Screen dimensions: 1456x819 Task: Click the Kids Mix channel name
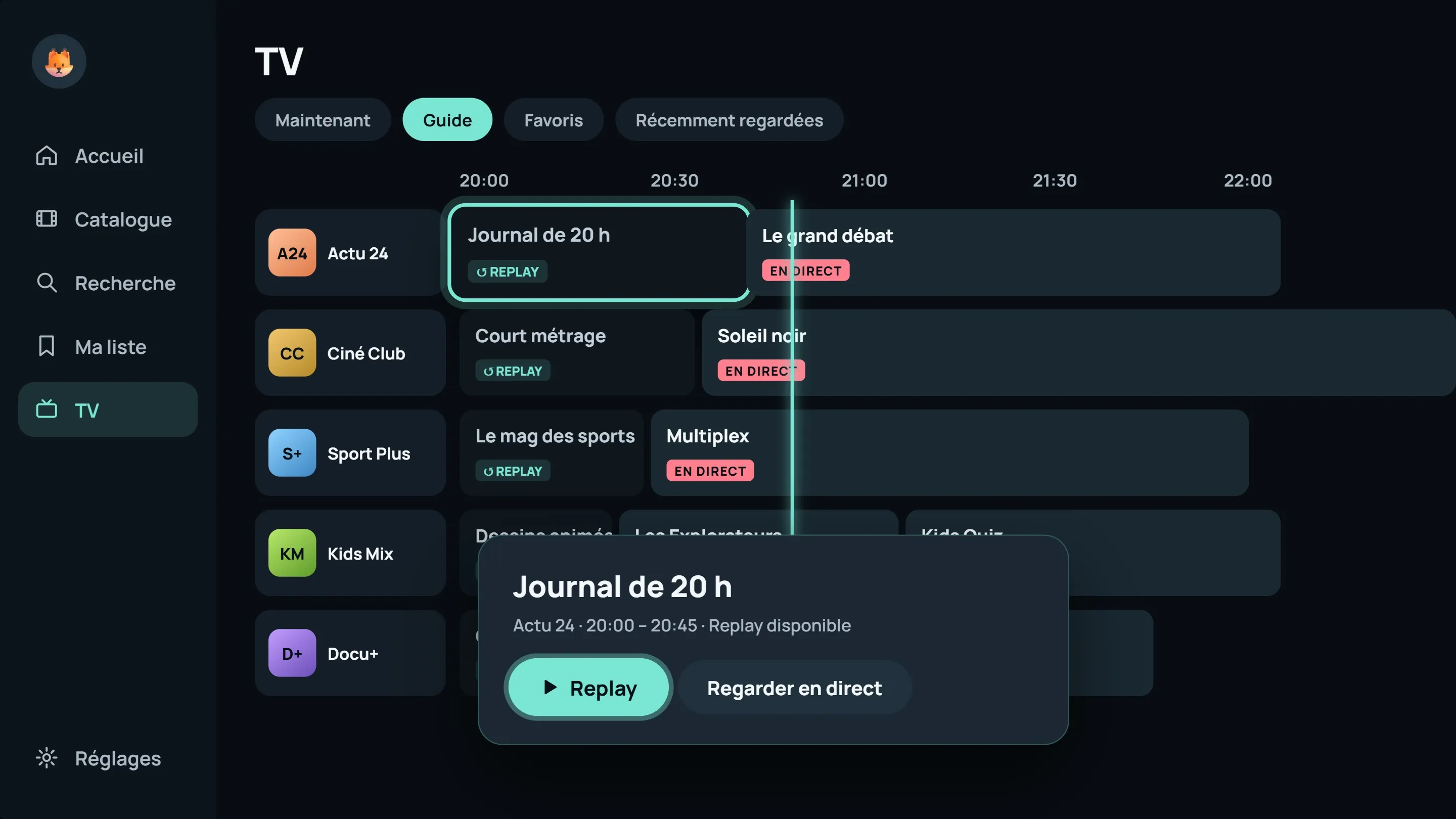pos(360,554)
